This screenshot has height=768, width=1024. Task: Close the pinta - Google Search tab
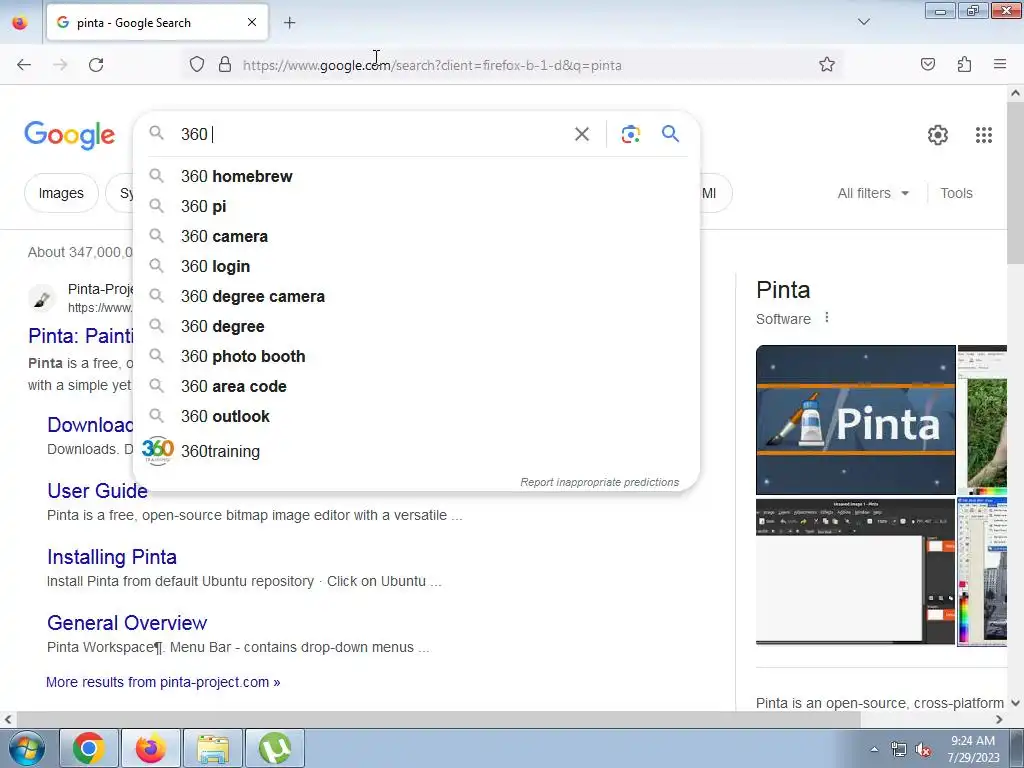click(x=251, y=22)
